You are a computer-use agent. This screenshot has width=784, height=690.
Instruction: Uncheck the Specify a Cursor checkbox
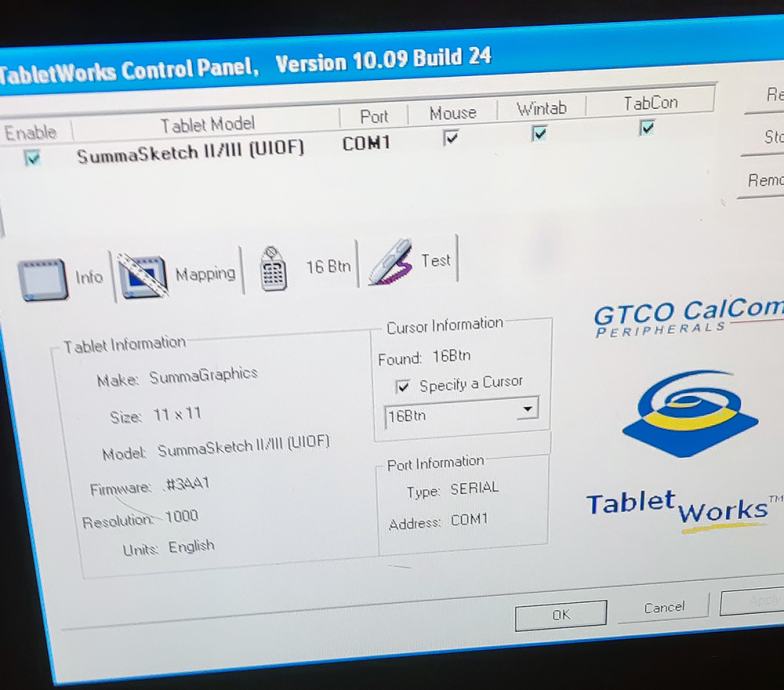click(402, 386)
